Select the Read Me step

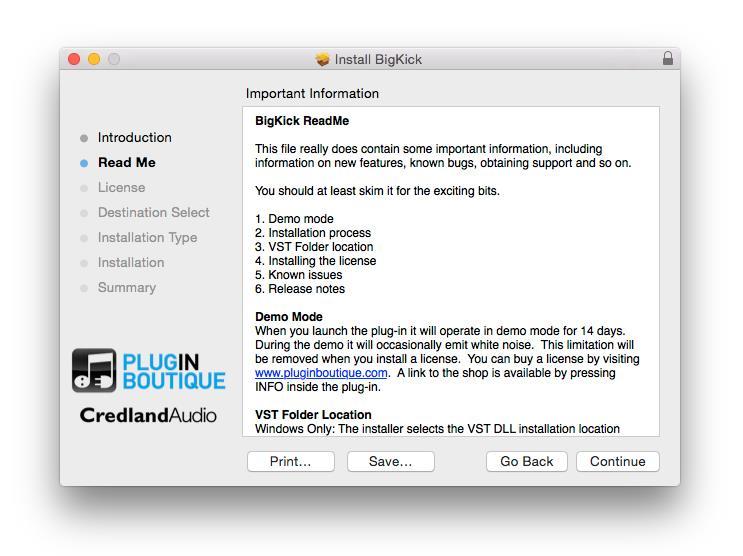127,163
